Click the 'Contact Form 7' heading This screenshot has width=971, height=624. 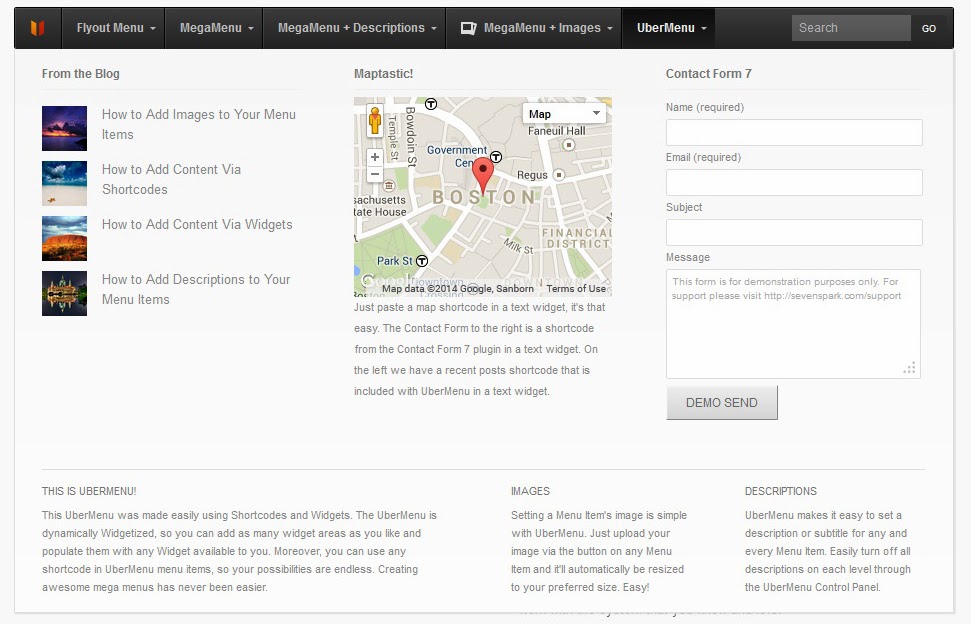708,74
